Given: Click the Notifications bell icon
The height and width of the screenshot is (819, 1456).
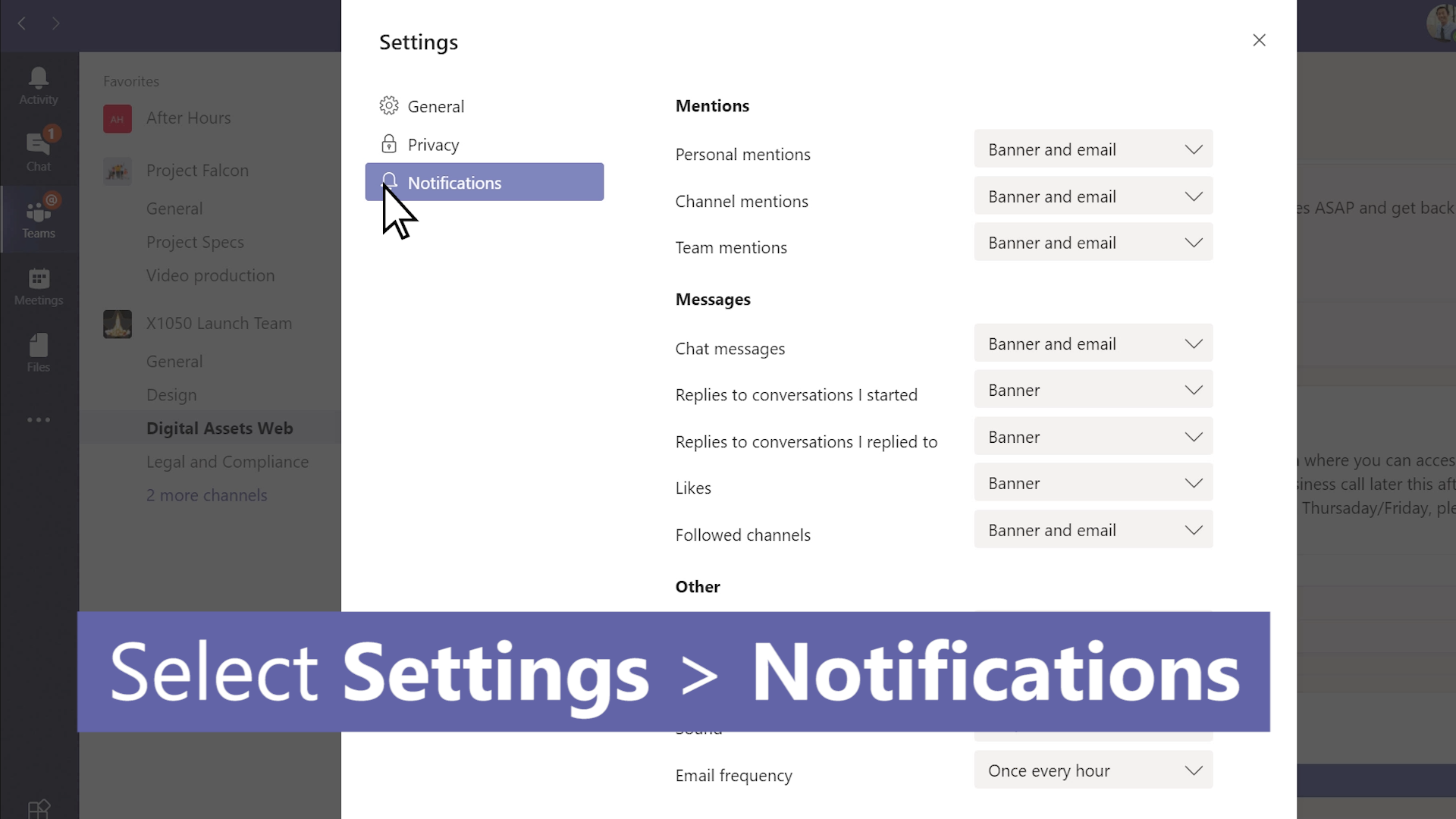Looking at the screenshot, I should 389,181.
